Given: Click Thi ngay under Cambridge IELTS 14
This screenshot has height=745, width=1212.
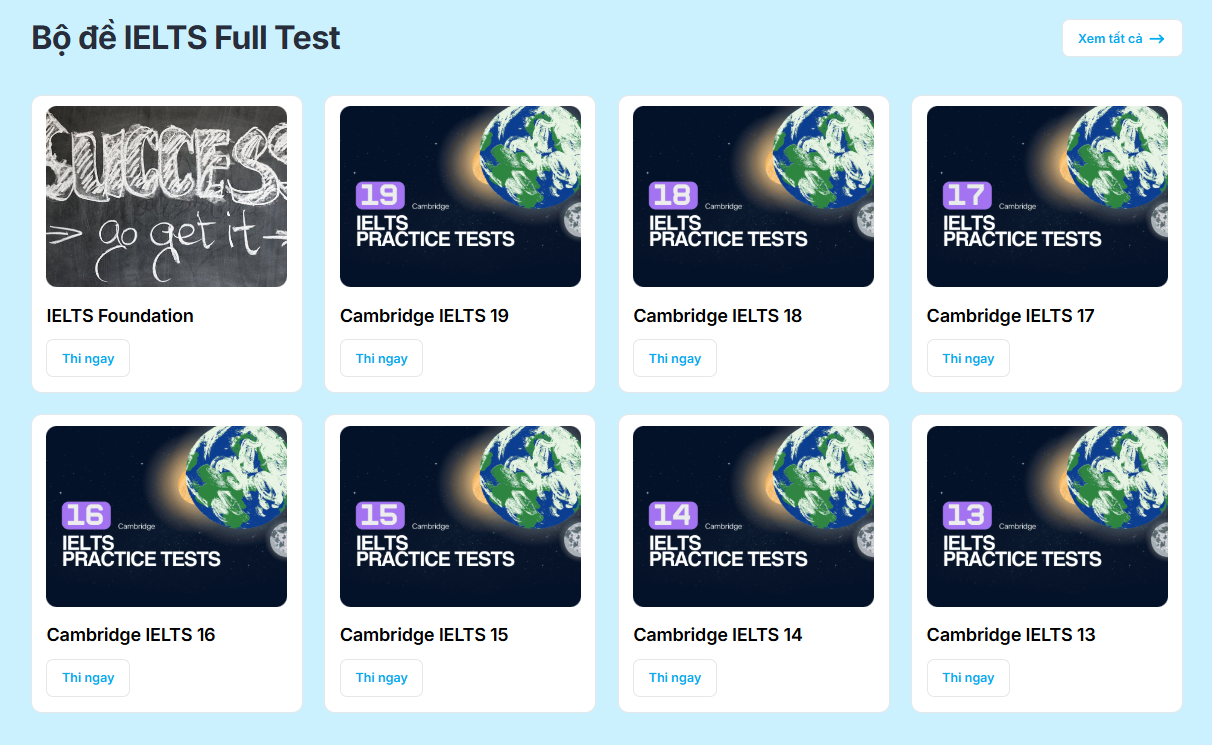Looking at the screenshot, I should click(675, 677).
